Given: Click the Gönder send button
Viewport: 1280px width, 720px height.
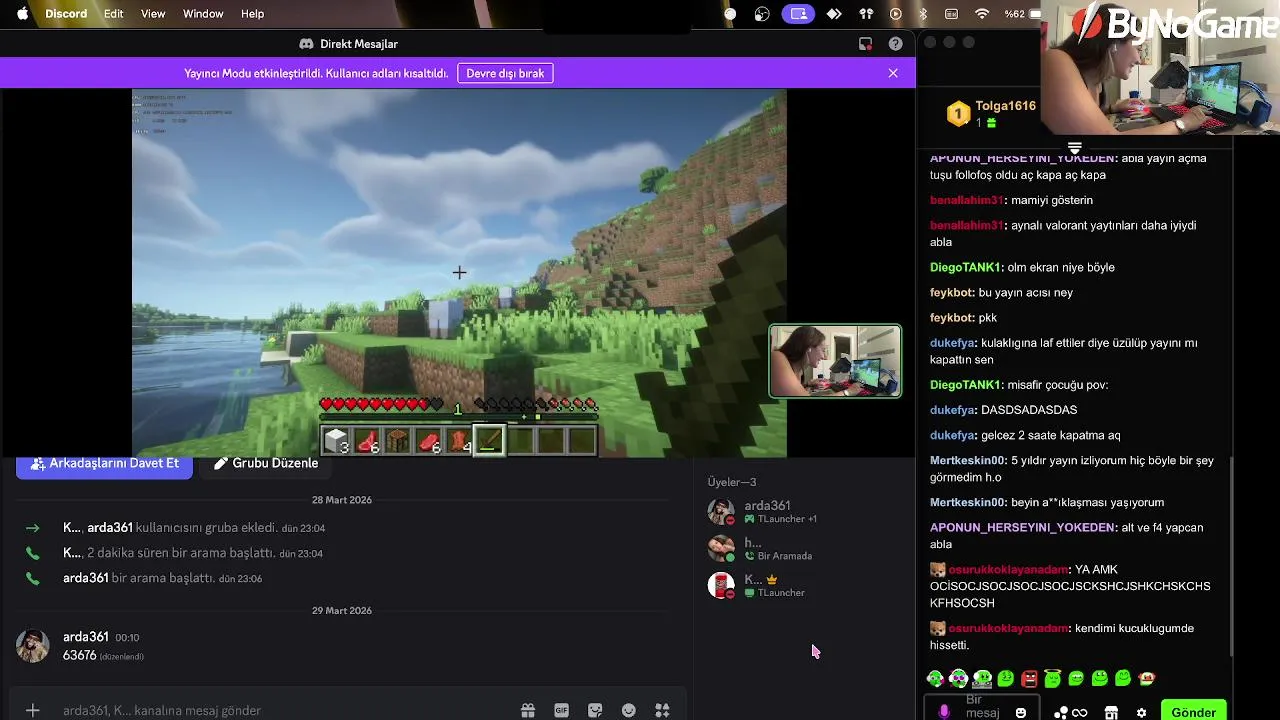Looking at the screenshot, I should tap(1194, 711).
